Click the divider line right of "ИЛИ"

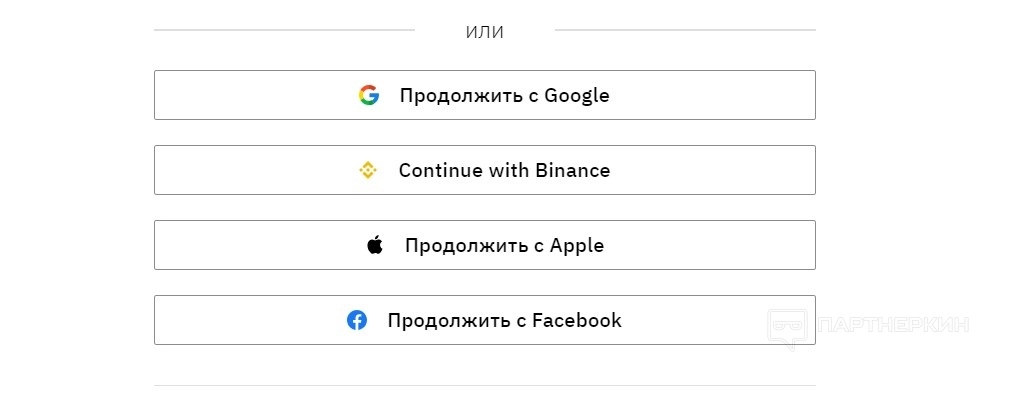pyautogui.click(x=685, y=30)
